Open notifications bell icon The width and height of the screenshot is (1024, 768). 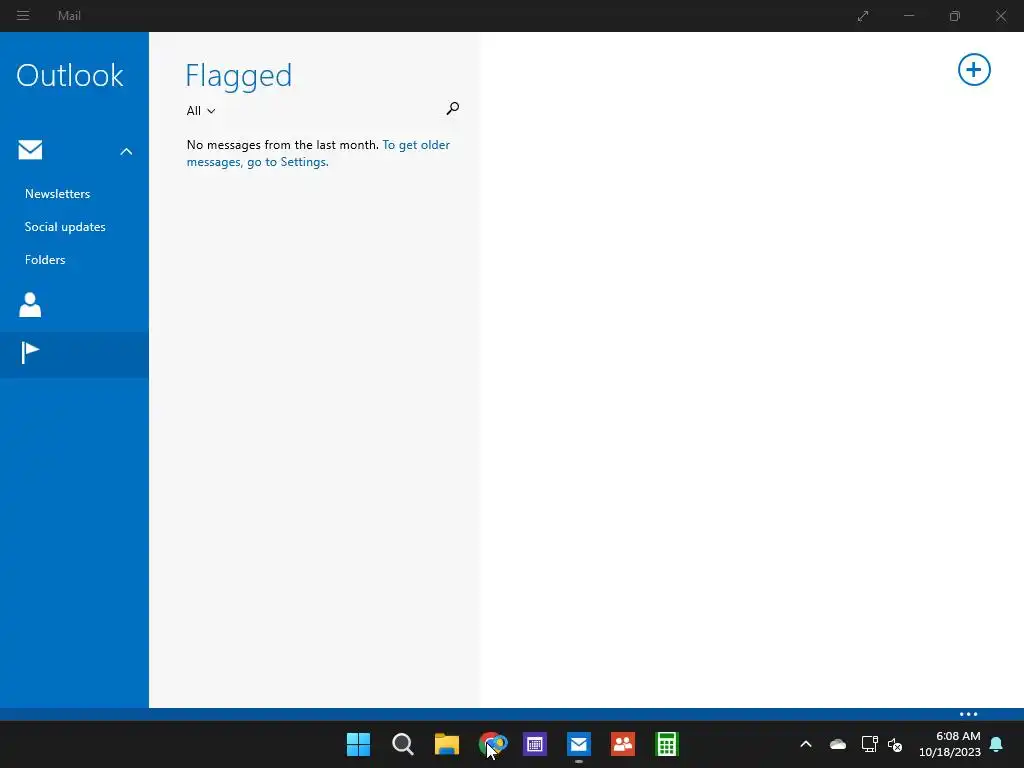[x=997, y=744]
